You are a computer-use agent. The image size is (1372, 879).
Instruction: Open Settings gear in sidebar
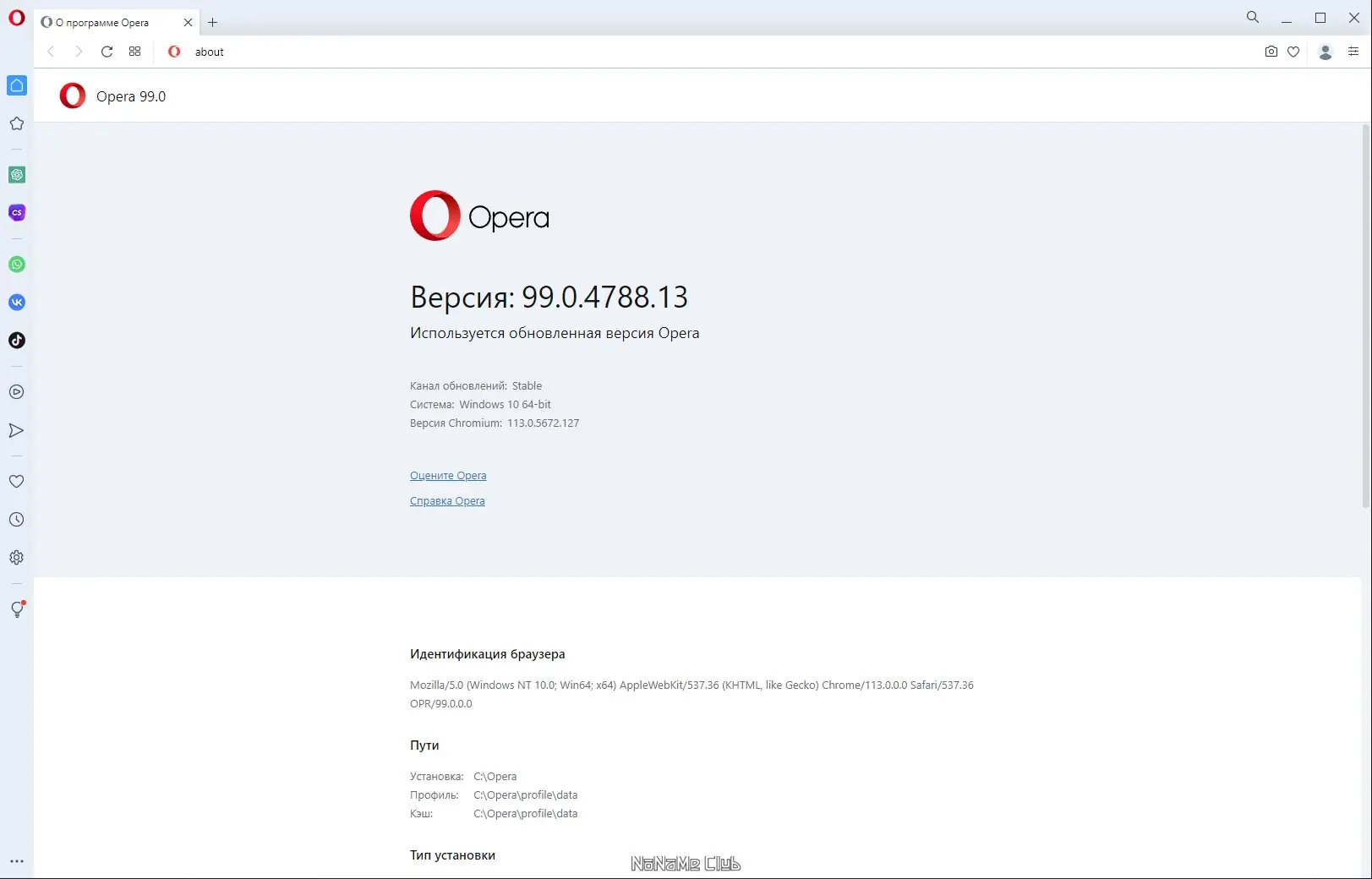click(17, 558)
